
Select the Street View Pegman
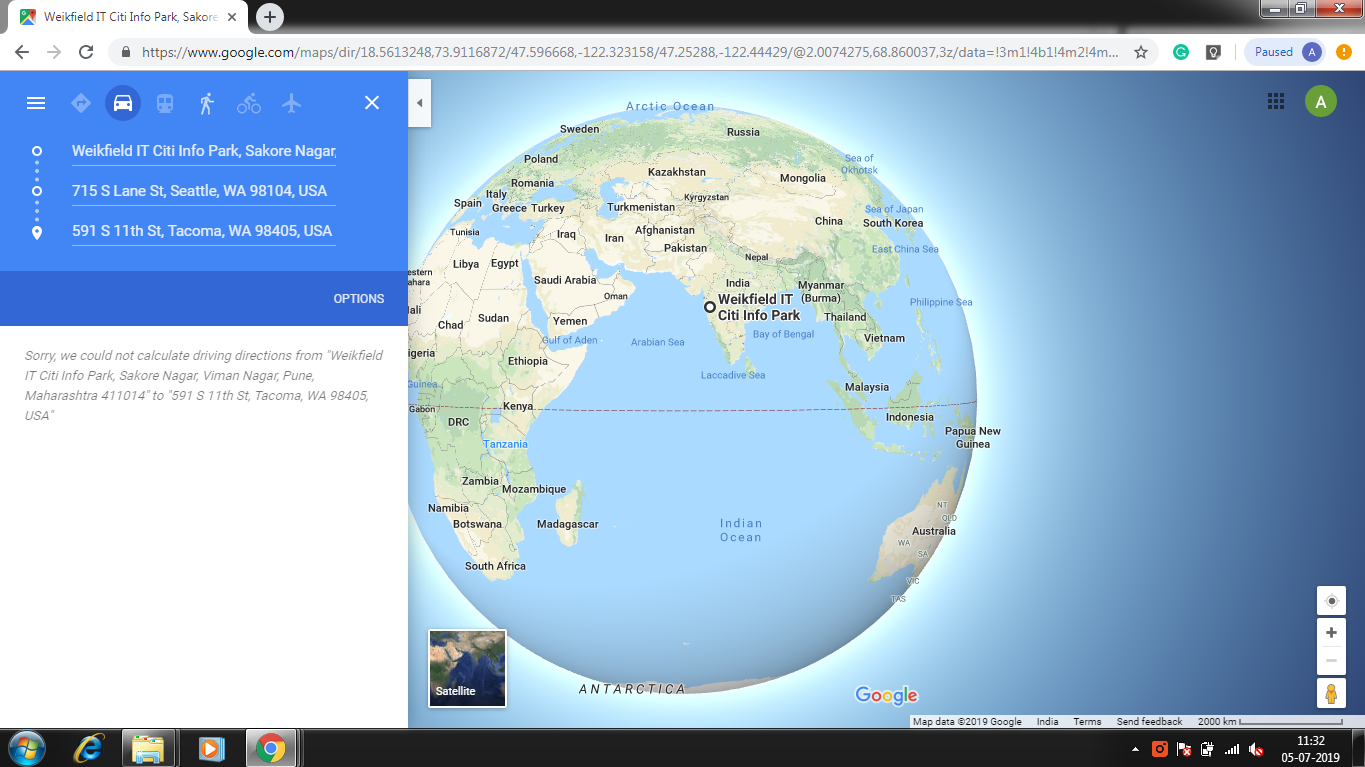[1331, 693]
